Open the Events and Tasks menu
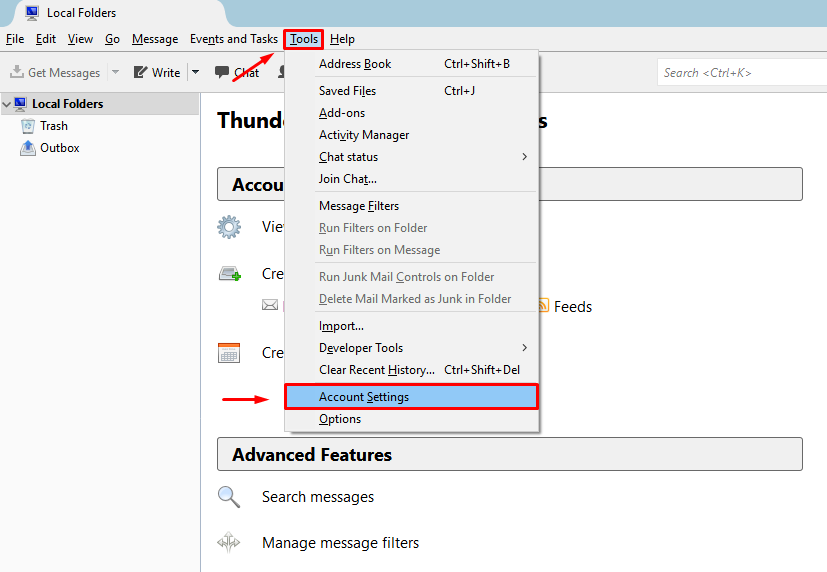827x572 pixels. [234, 39]
